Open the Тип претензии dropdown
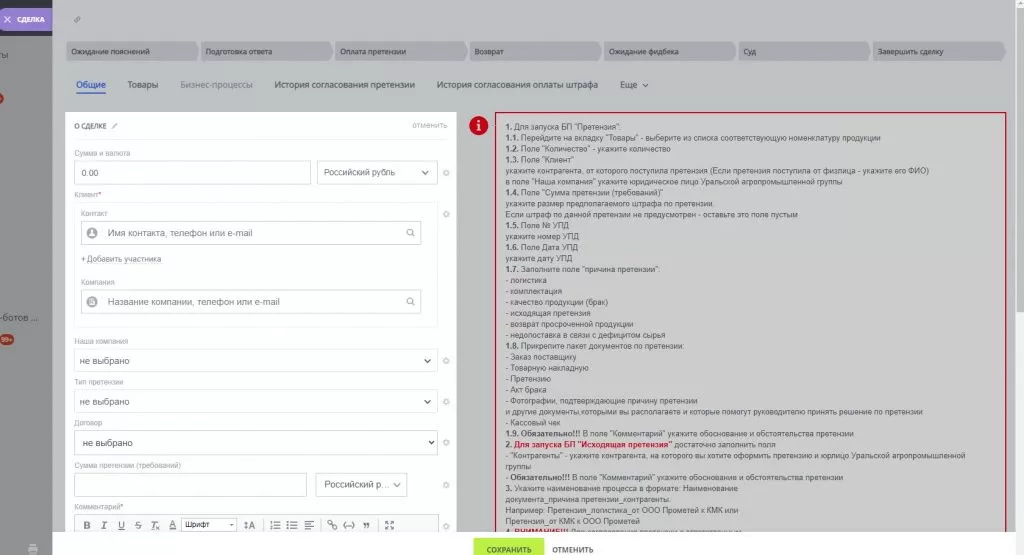 [256, 401]
